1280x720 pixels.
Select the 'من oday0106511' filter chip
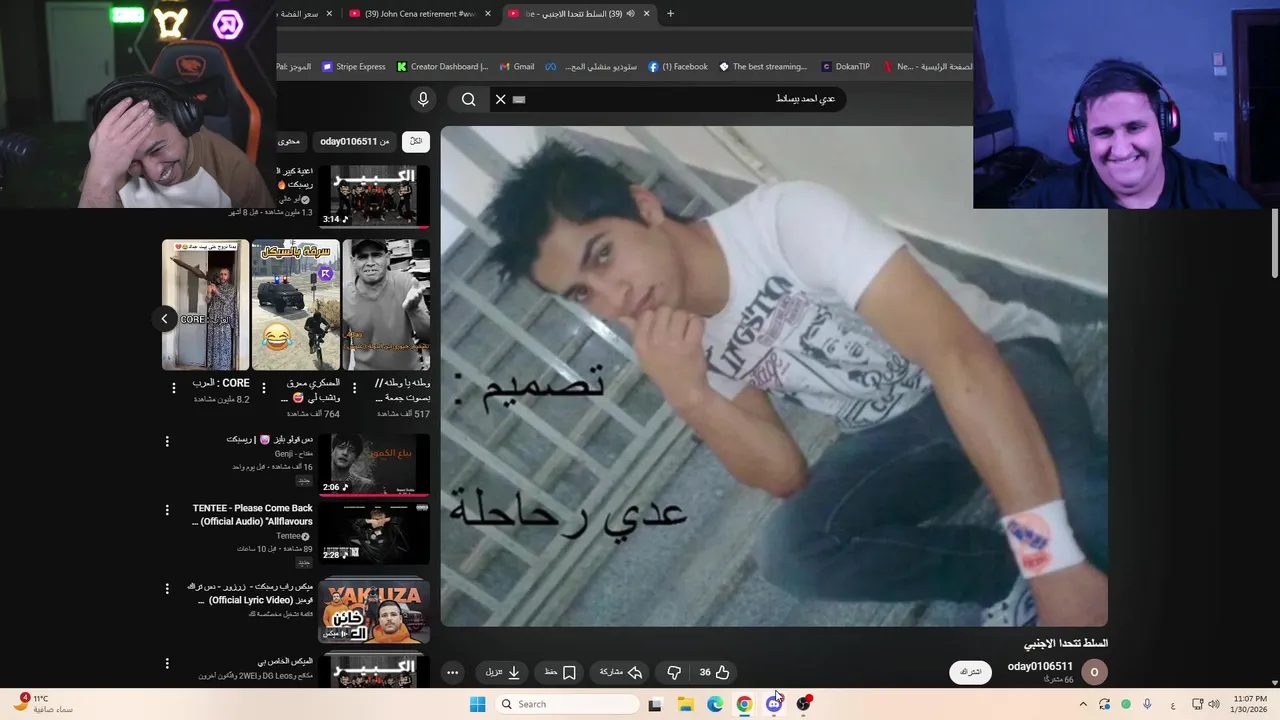click(x=355, y=142)
